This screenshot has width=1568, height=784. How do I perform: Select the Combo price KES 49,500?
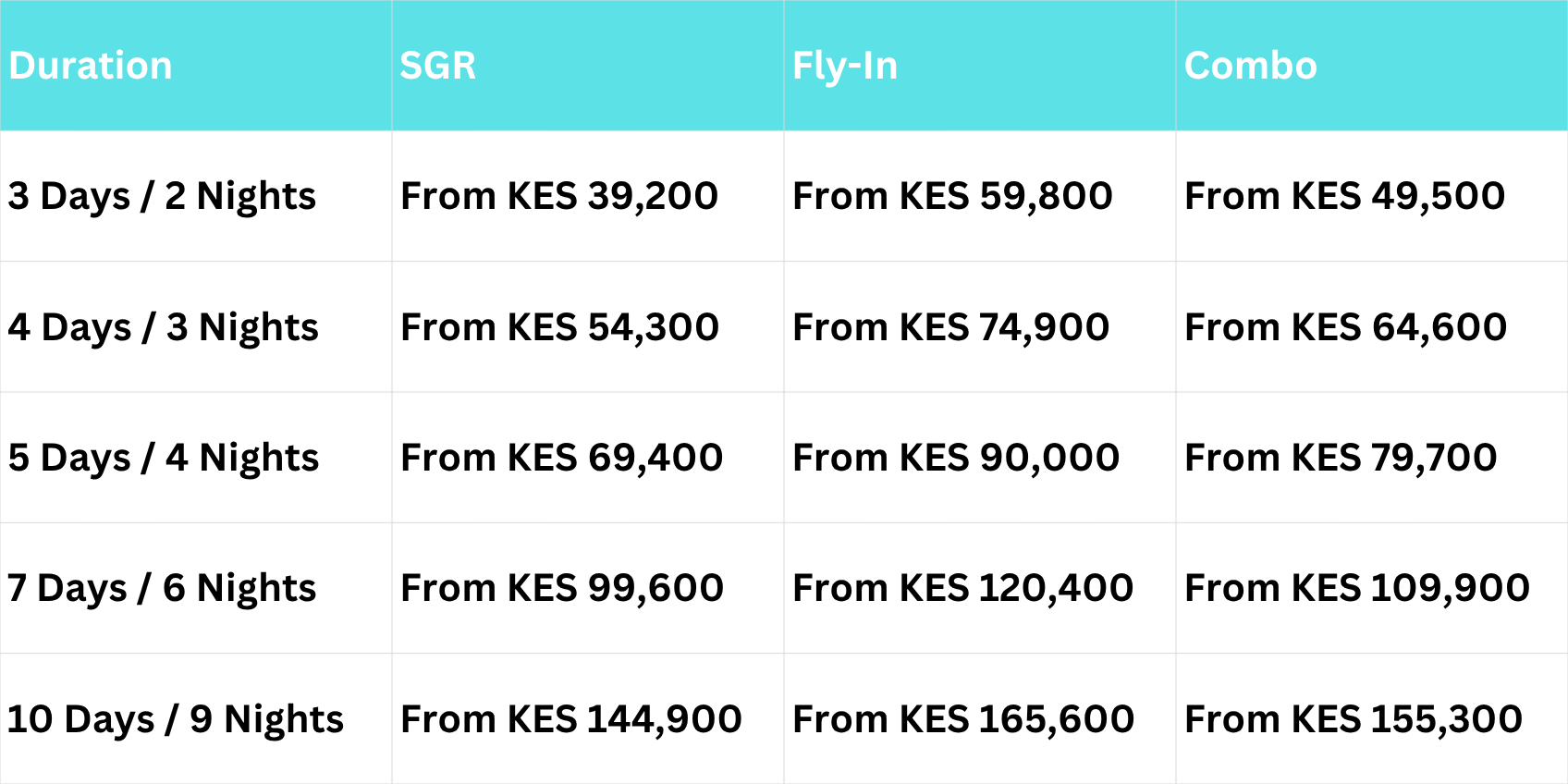(1344, 196)
